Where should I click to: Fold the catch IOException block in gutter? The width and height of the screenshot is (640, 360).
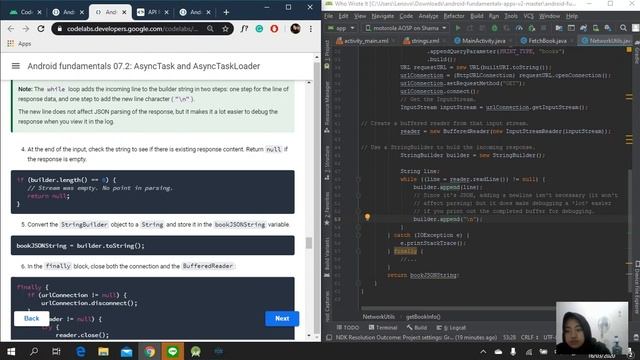pos(358,235)
